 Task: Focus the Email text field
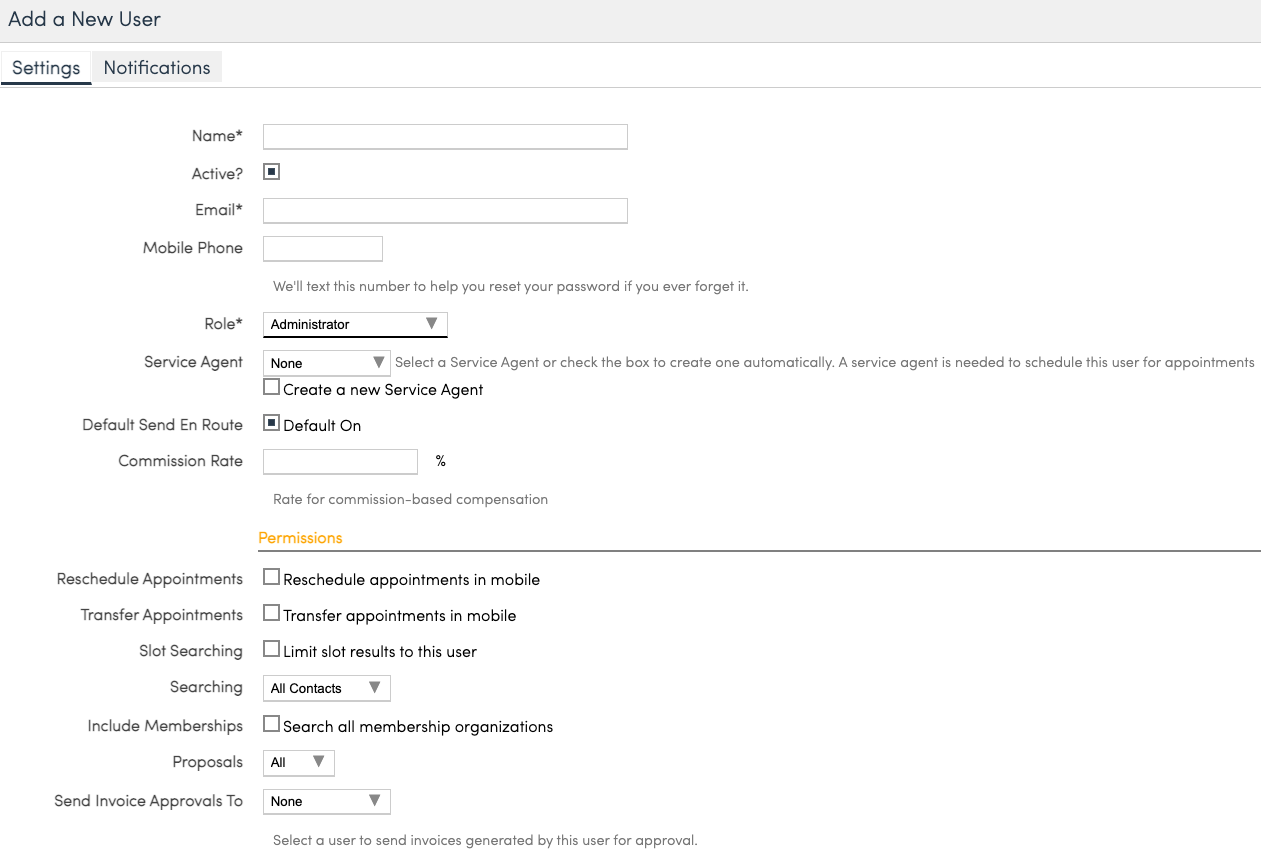[445, 211]
